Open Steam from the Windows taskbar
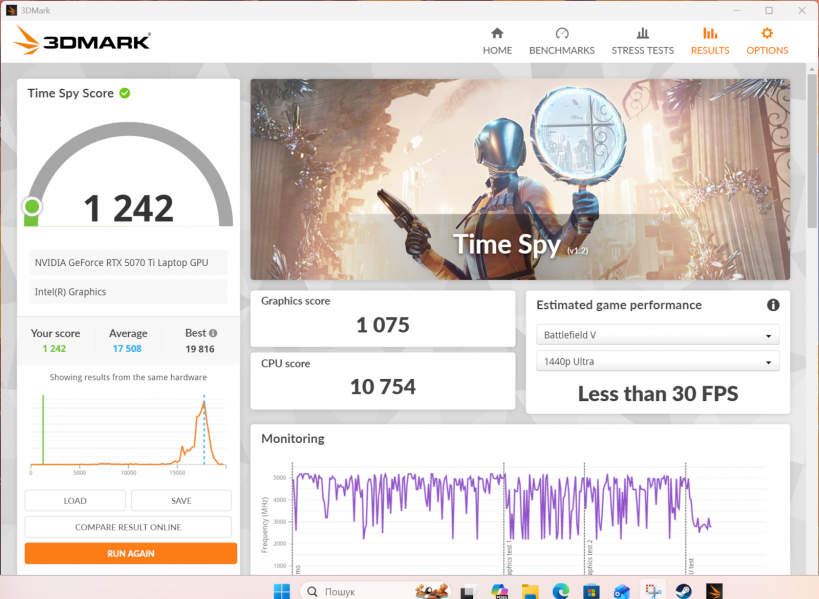The height and width of the screenshot is (599, 819). (x=684, y=590)
